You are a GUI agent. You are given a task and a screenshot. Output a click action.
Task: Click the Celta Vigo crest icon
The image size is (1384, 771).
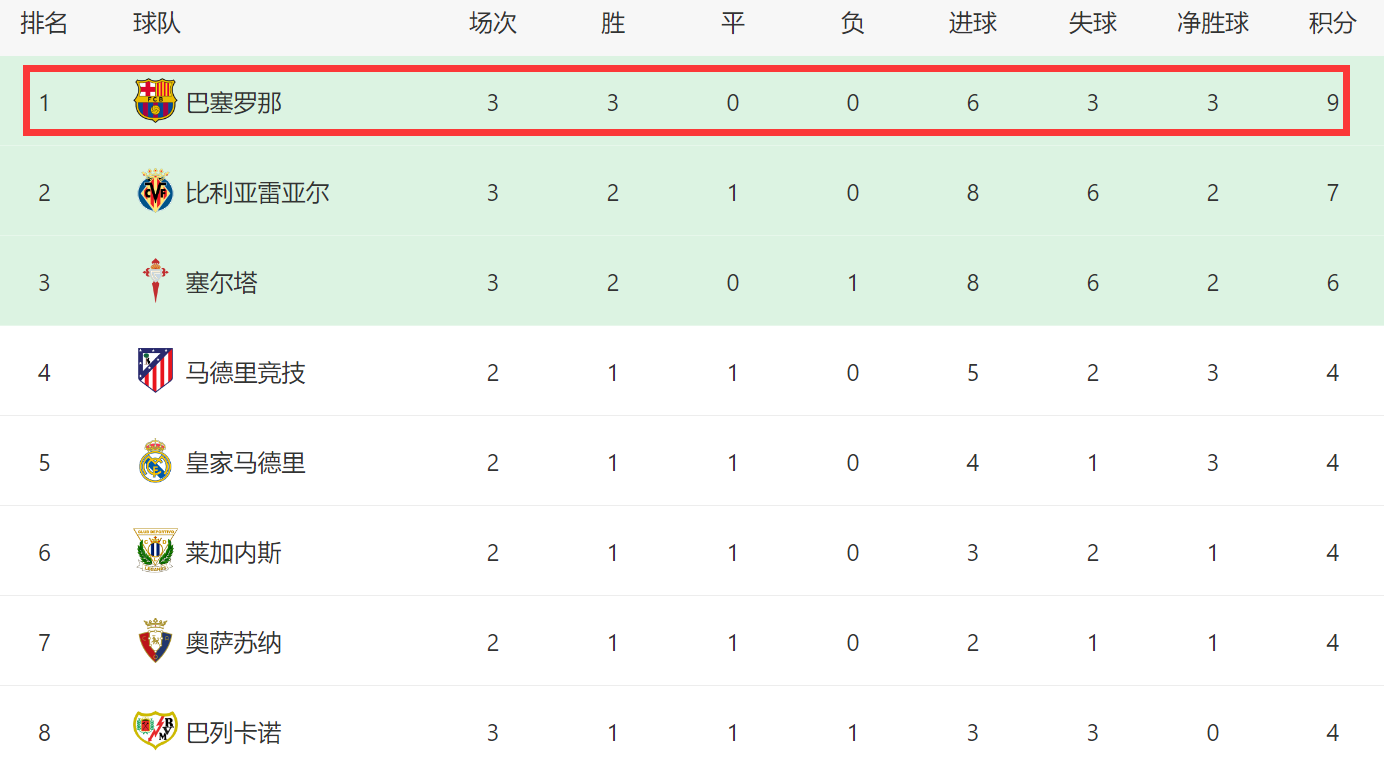pyautogui.click(x=155, y=281)
